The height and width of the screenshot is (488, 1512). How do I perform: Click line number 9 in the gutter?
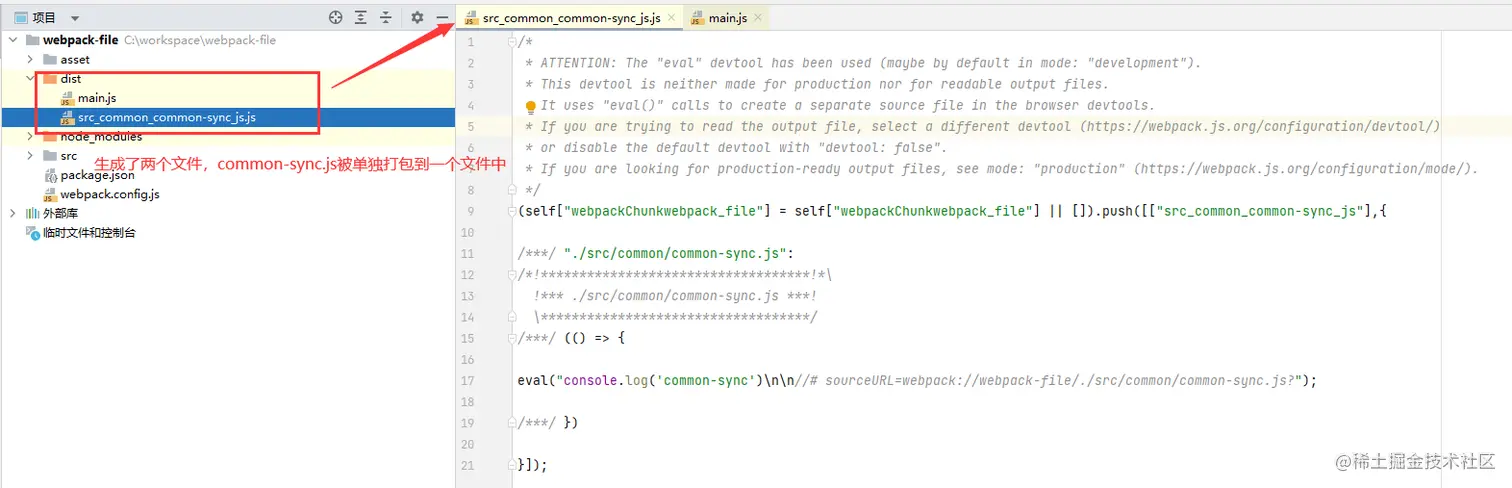(470, 211)
